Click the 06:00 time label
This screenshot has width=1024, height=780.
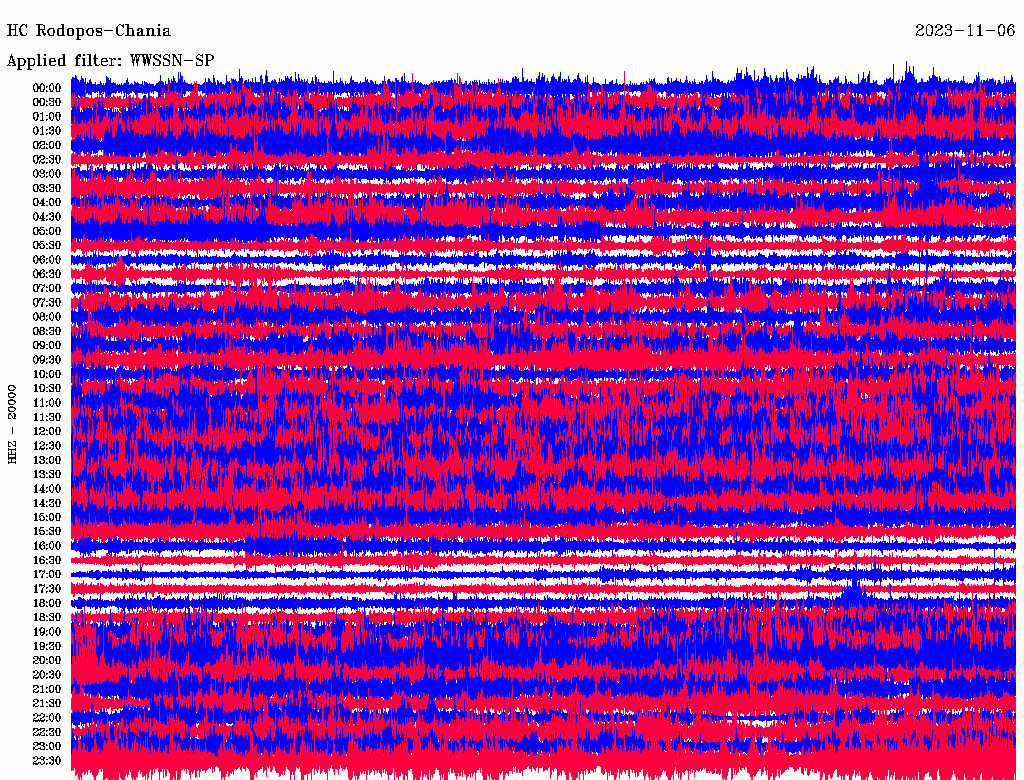[x=46, y=260]
